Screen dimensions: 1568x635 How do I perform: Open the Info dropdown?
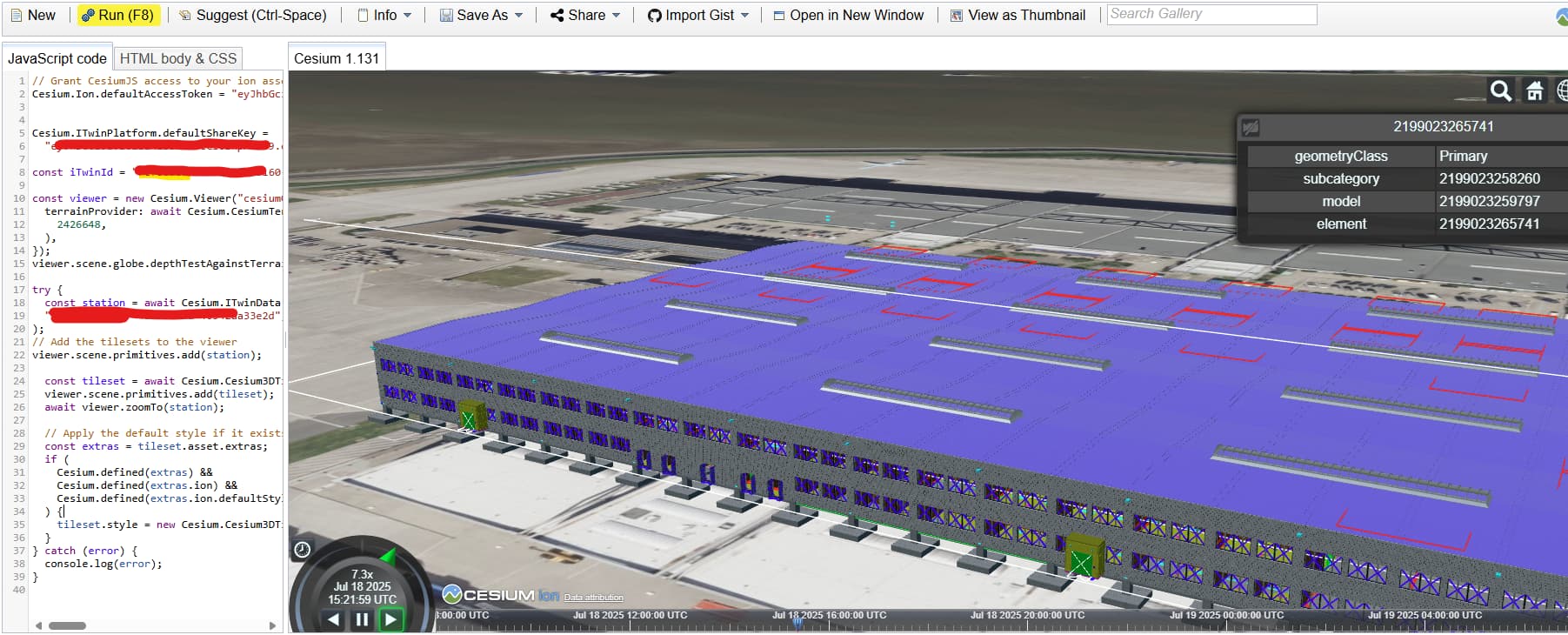click(x=385, y=15)
